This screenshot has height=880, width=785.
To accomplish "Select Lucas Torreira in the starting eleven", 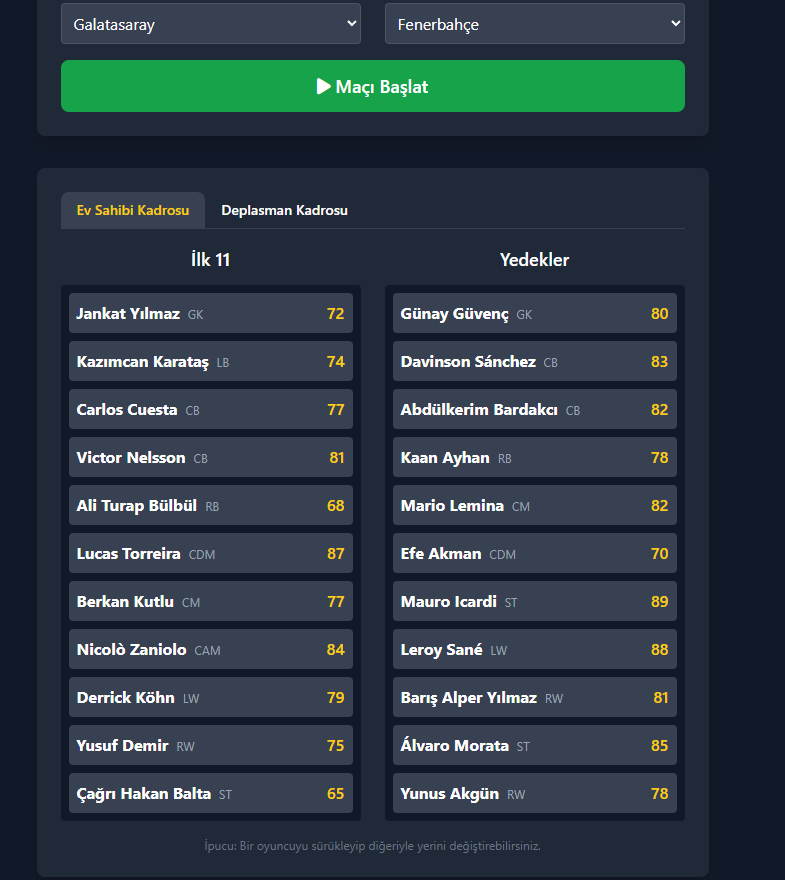I will pyautogui.click(x=210, y=553).
